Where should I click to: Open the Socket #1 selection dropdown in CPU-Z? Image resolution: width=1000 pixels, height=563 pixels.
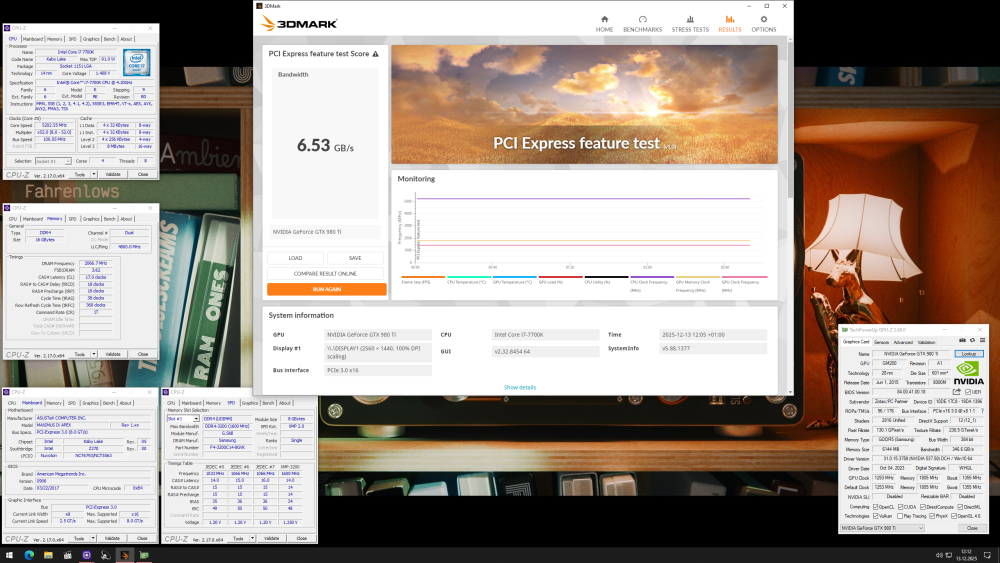[53, 161]
